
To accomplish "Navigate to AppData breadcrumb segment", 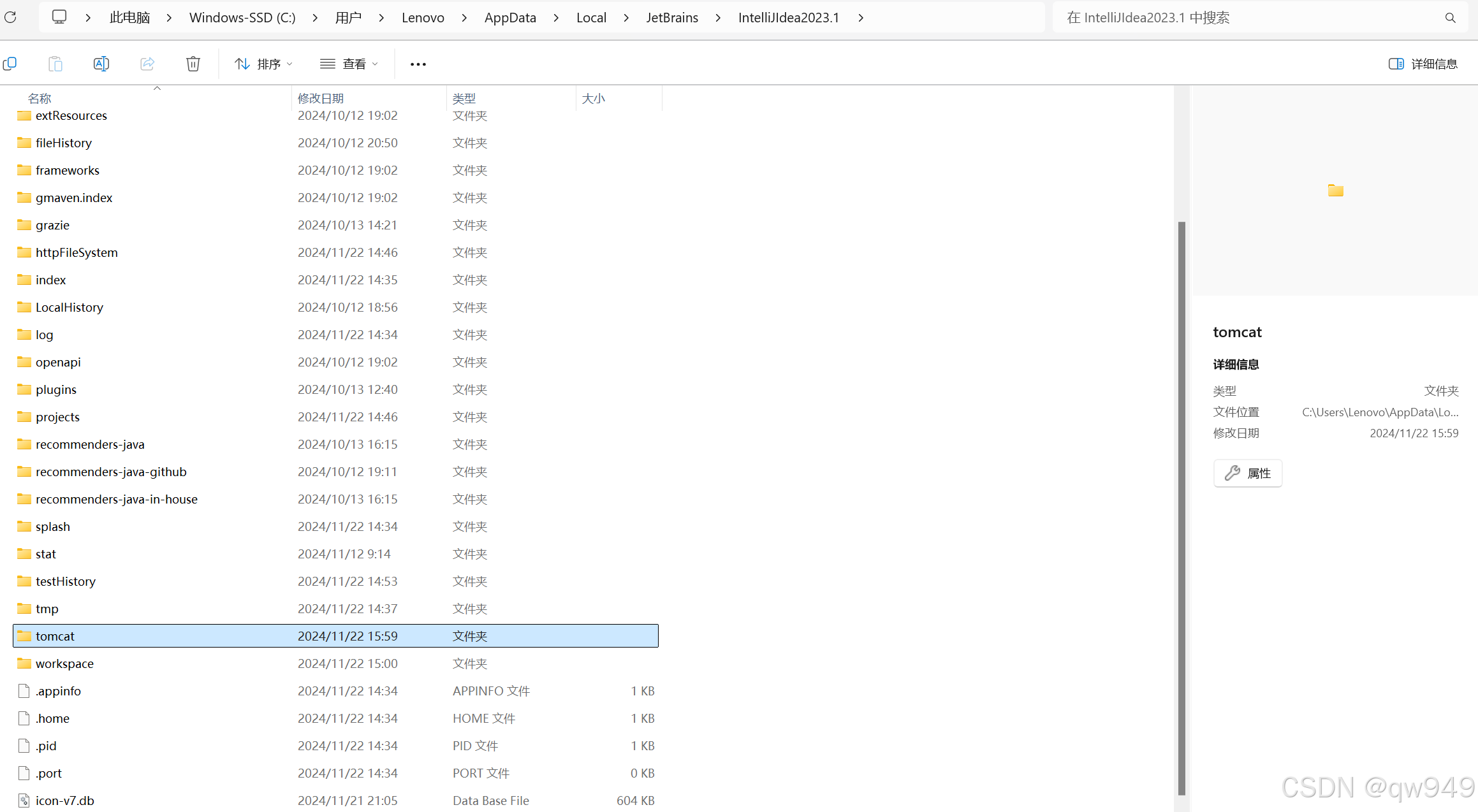I will [x=510, y=18].
